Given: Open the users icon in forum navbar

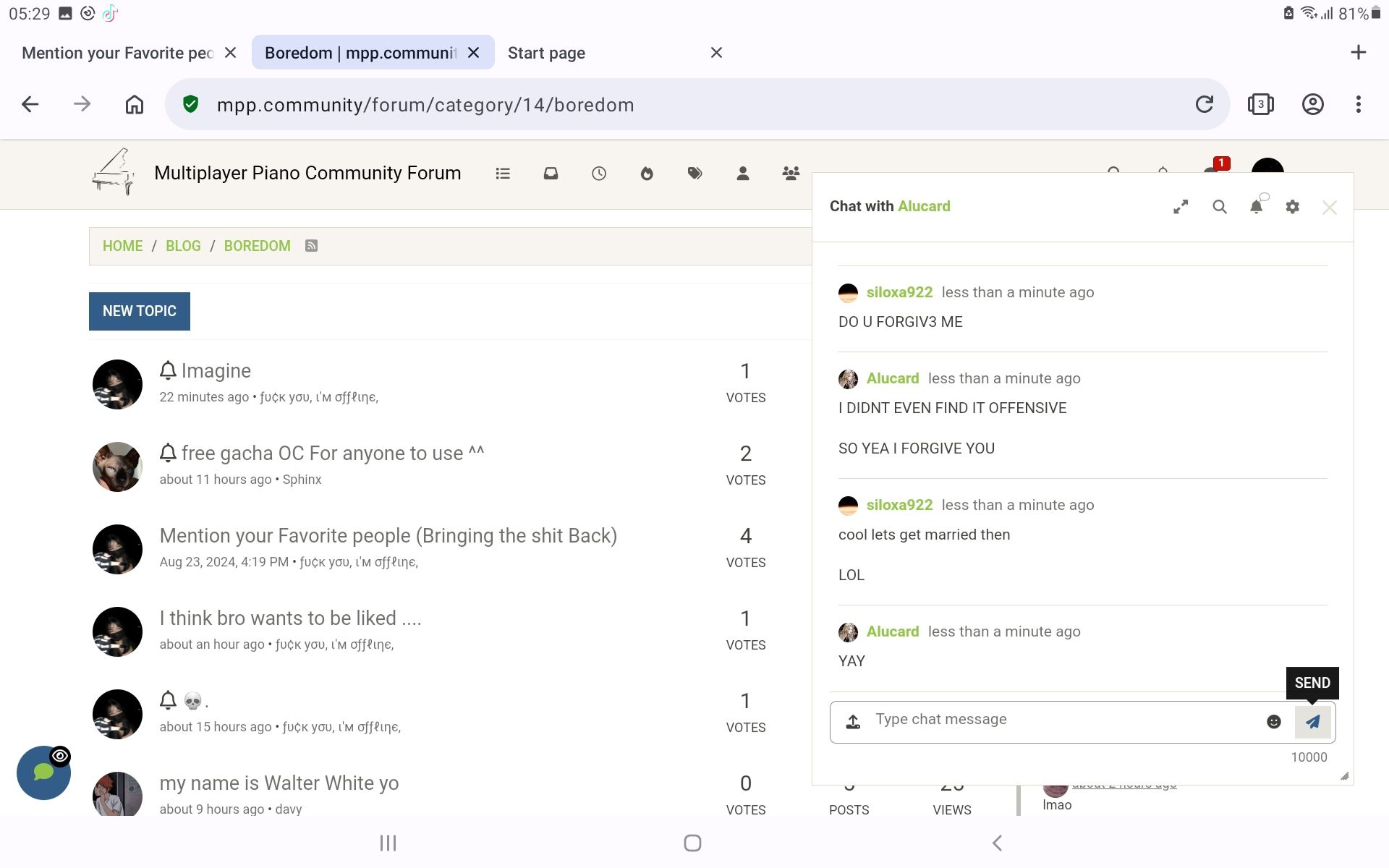Looking at the screenshot, I should (743, 174).
